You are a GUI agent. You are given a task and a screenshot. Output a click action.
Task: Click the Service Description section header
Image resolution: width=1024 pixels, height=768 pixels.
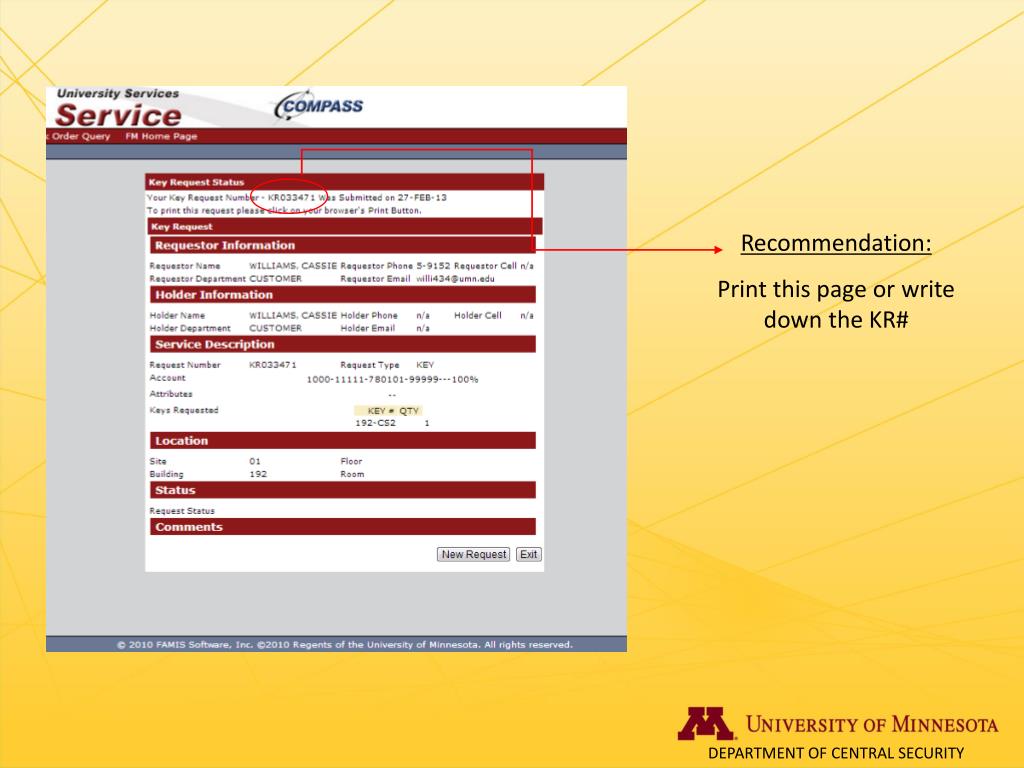pyautogui.click(x=343, y=344)
